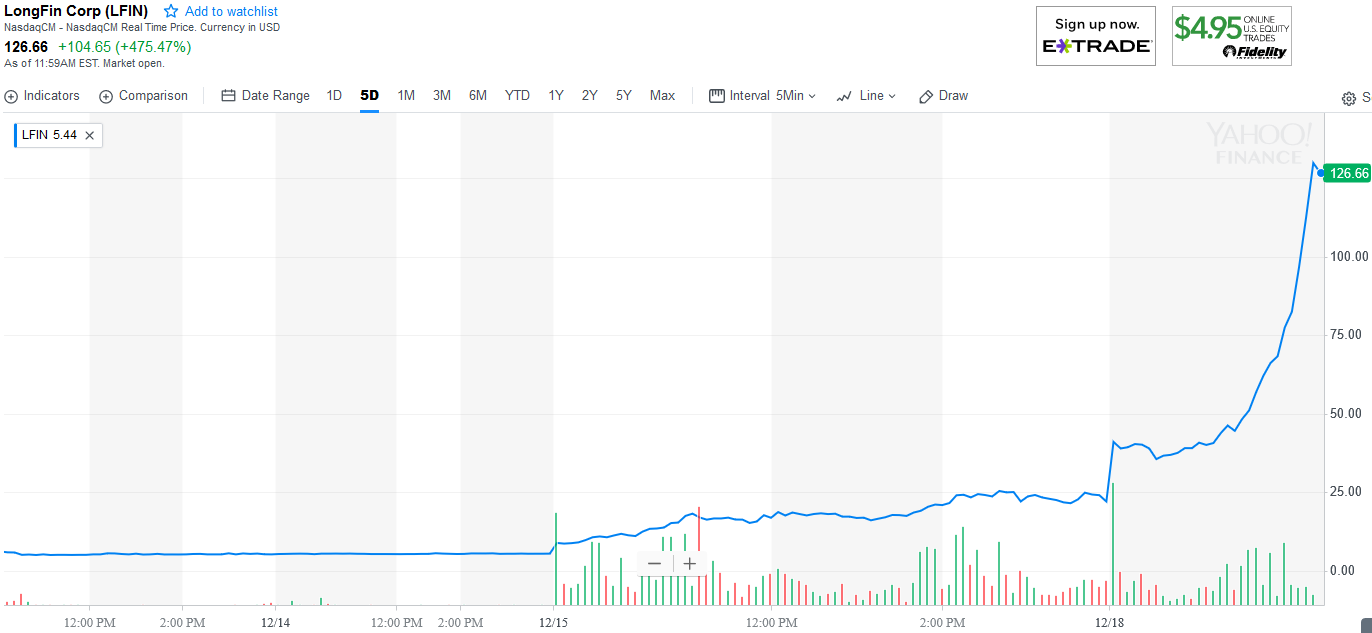Click the 12/15 date axis label
Viewport: 1372px width, 633px height.
[553, 622]
